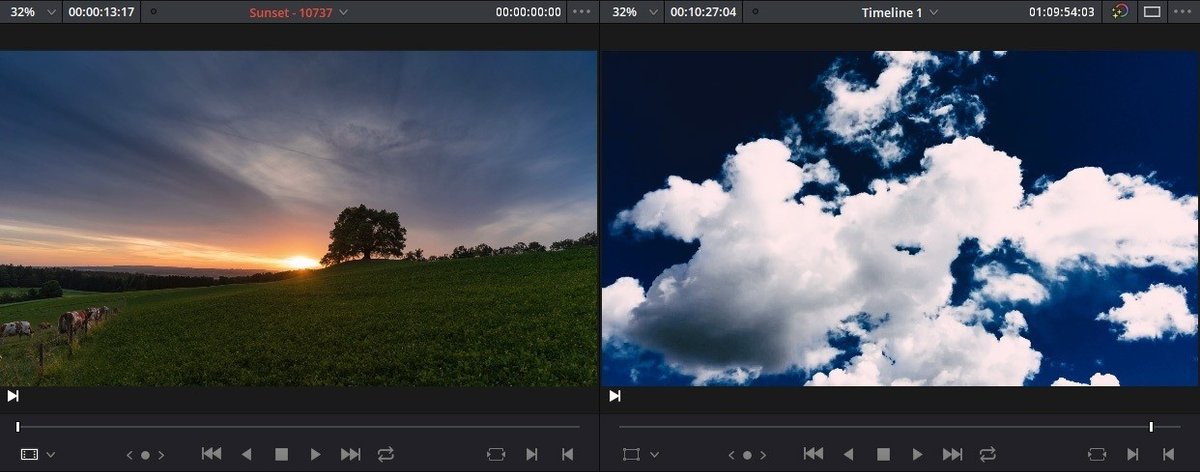
Task: Play forward in timeline viewer
Action: [918, 454]
